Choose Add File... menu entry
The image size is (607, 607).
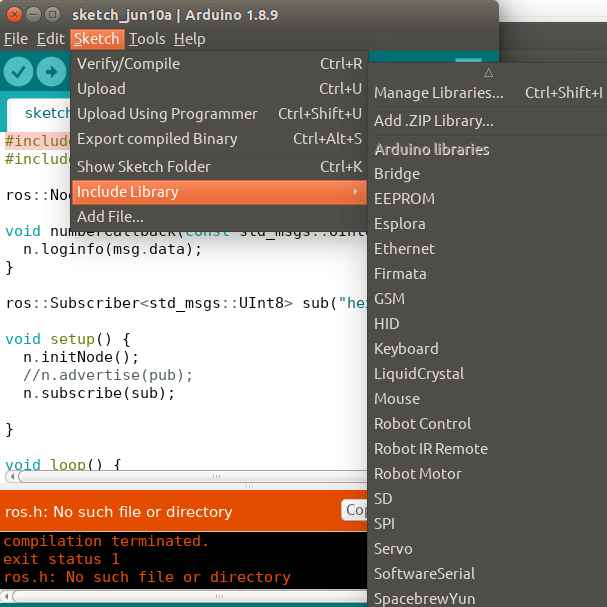(219, 217)
